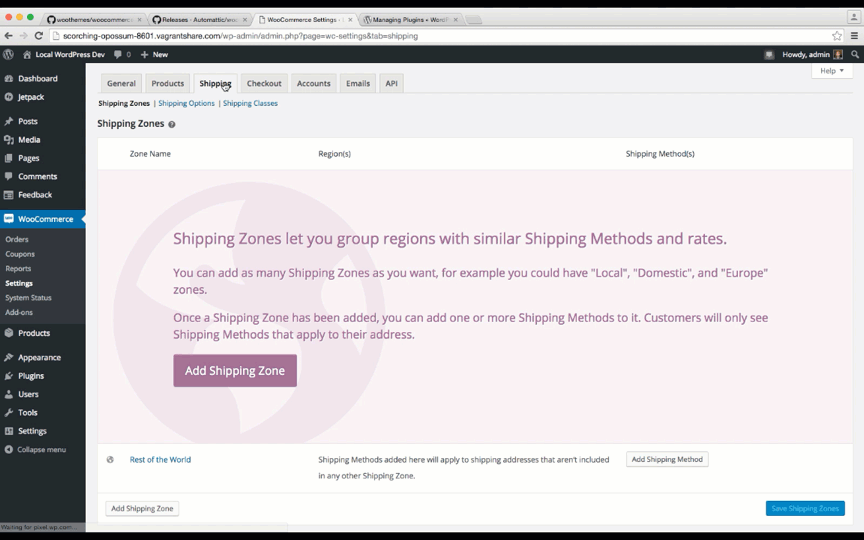
Task: Click the small Add Shipping Zone button at bottom
Action: pos(142,508)
